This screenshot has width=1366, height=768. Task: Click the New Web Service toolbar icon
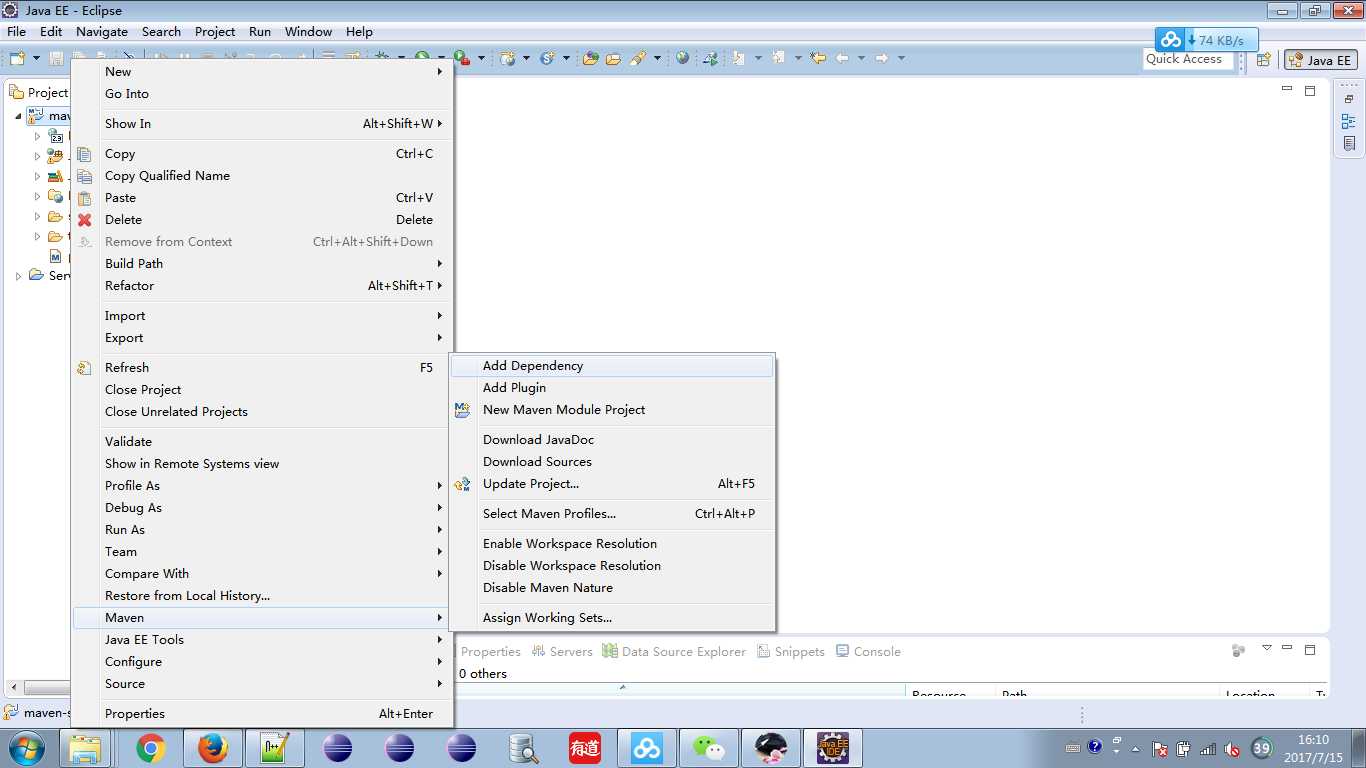(x=547, y=58)
